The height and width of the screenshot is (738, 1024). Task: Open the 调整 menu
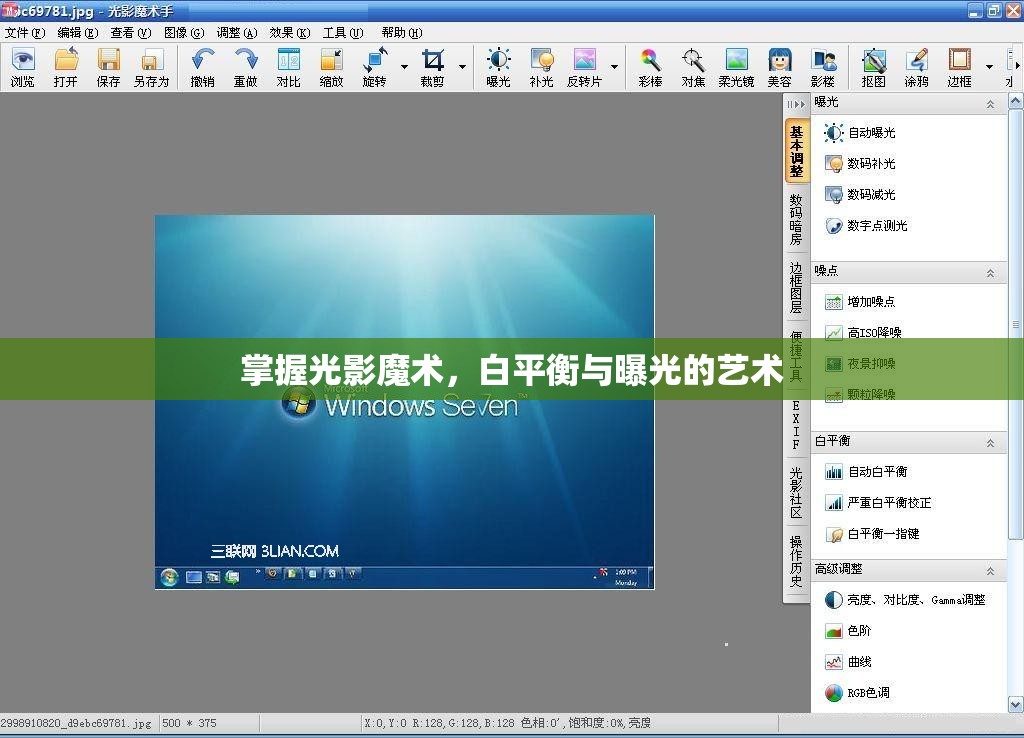[237, 33]
